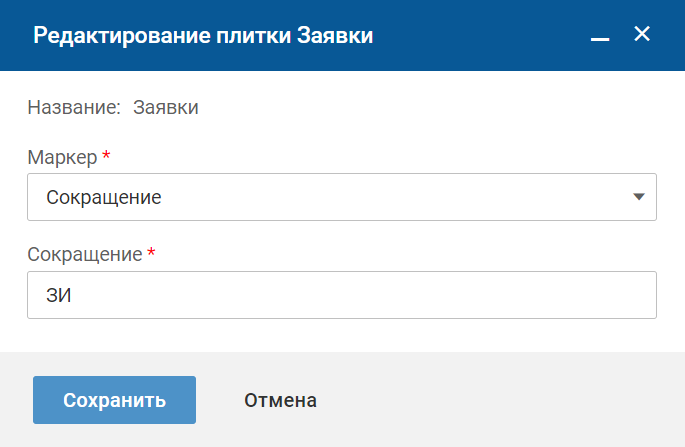Screen dimensions: 685x447
Task: Click the Сокращение label above the text input
Action: point(84,254)
